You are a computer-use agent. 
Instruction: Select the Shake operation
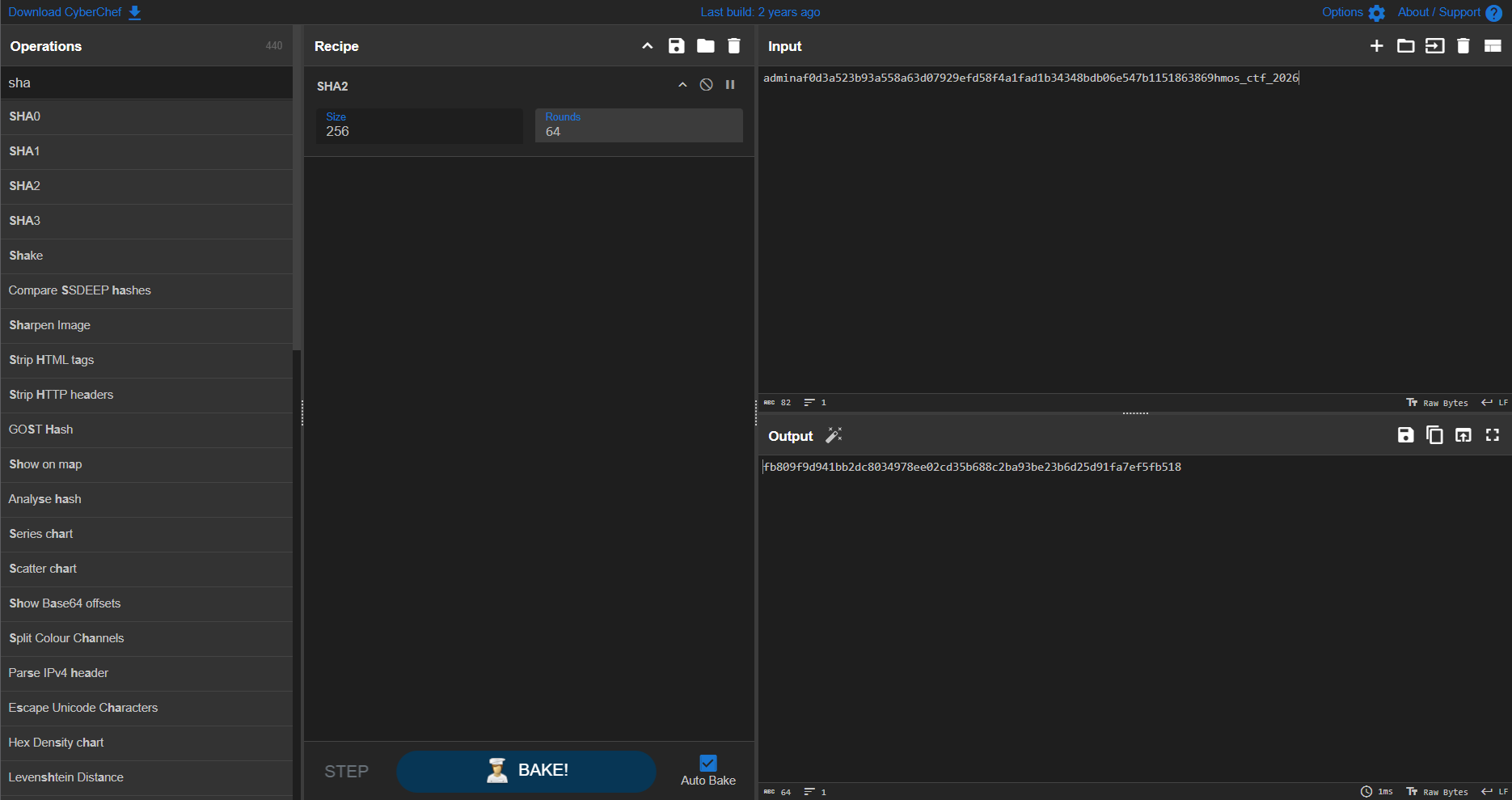146,256
